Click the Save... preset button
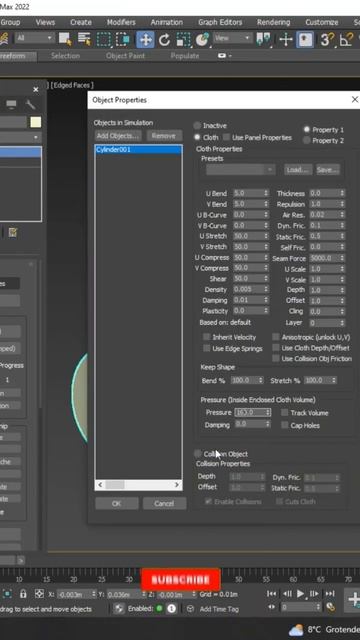 click(x=328, y=169)
